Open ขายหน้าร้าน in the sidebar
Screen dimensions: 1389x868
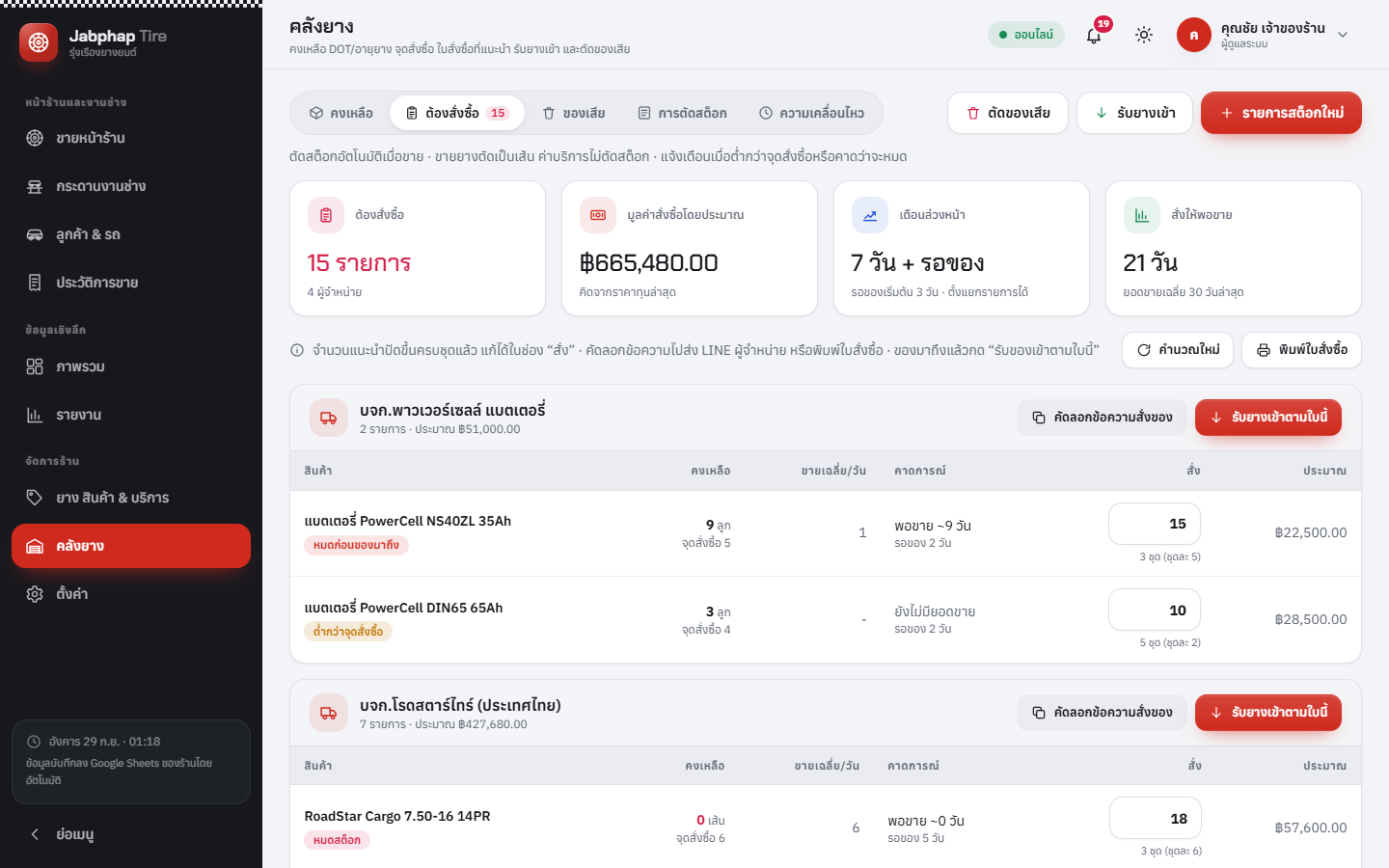pyautogui.click(x=131, y=138)
